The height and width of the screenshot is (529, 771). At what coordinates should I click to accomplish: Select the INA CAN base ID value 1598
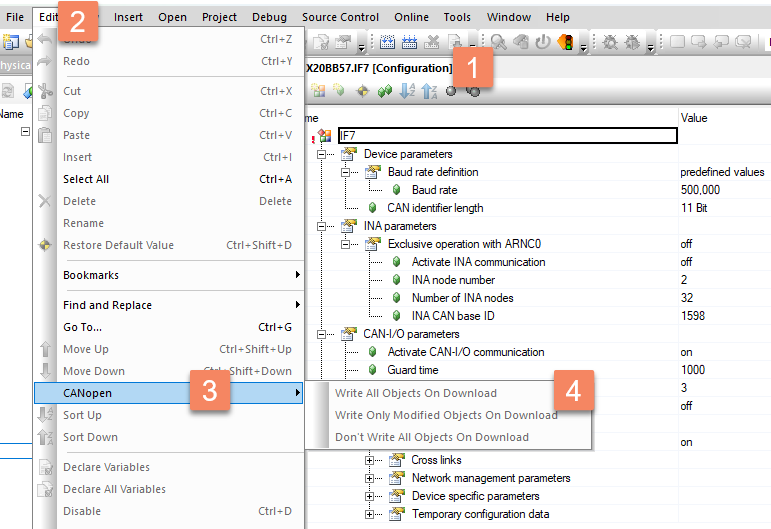pos(693,316)
